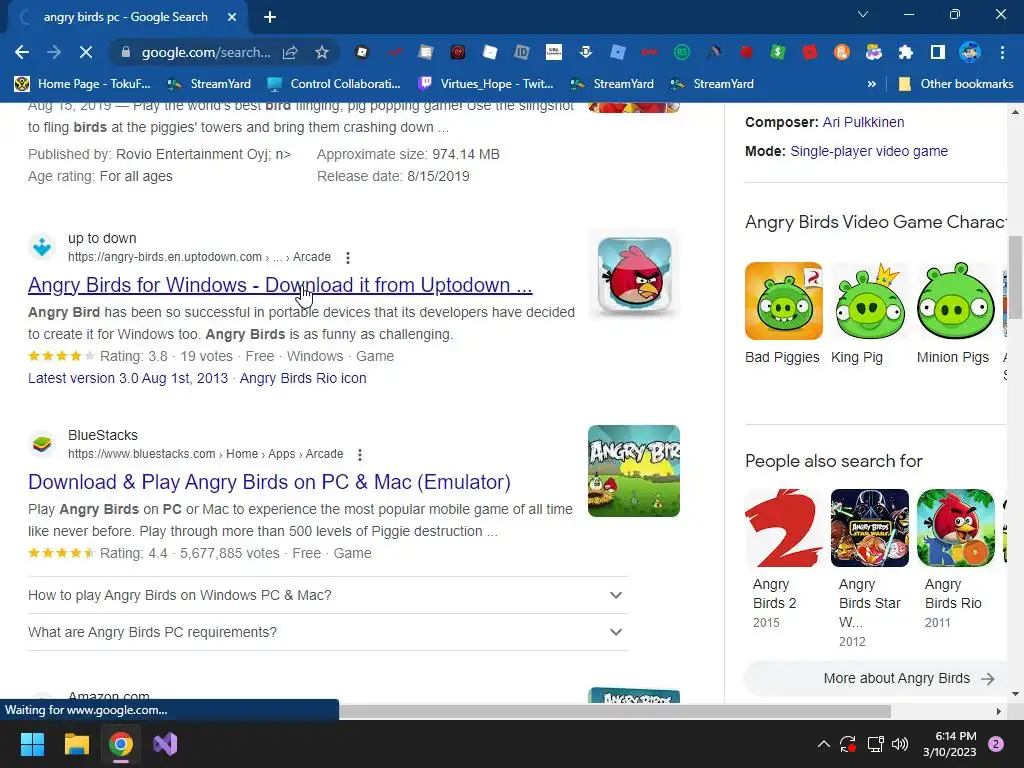Open Download & Play Angry Birds BlueStacks link
1024x768 pixels.
click(x=269, y=482)
